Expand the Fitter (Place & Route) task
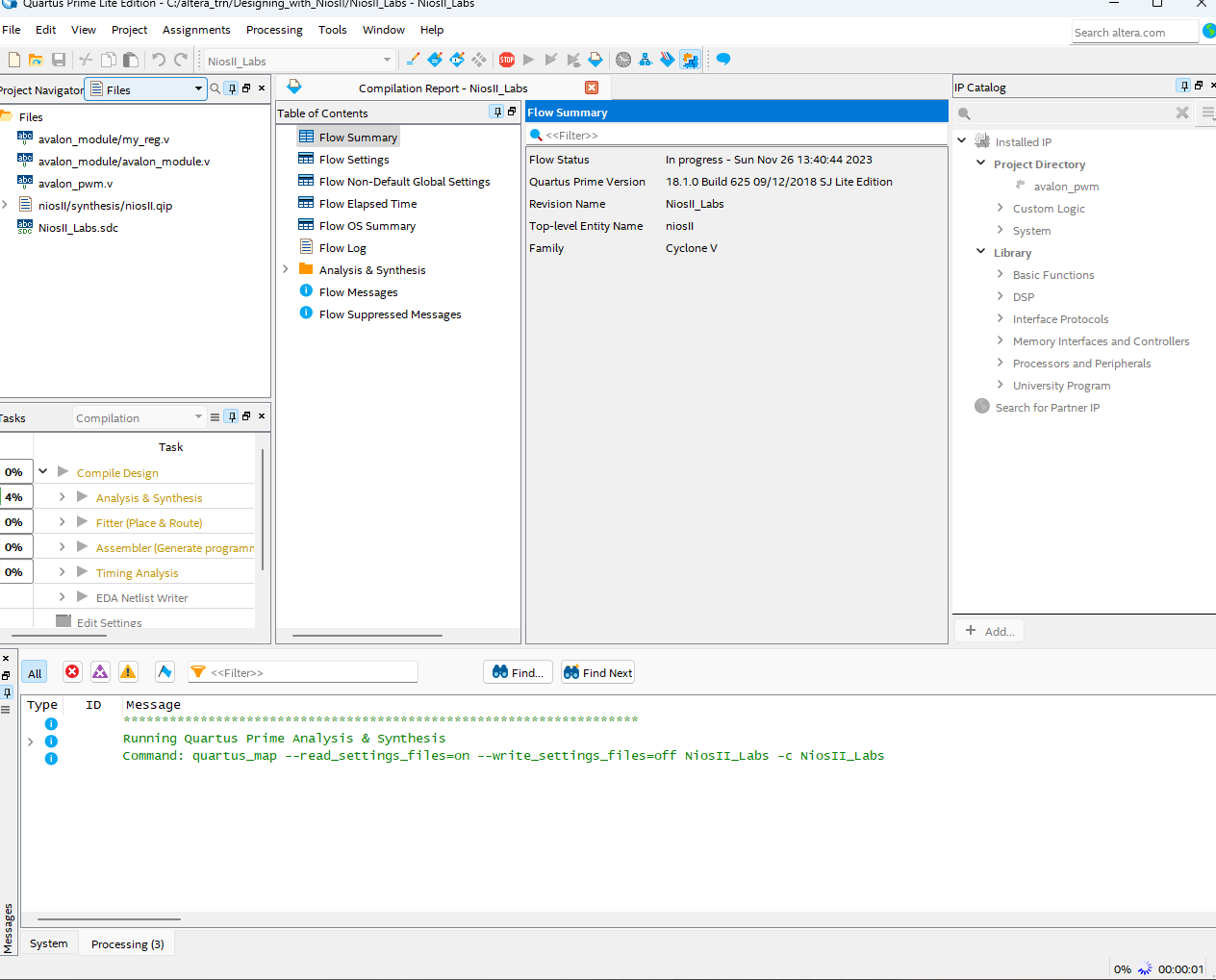Viewport: 1216px width, 980px height. pos(63,521)
